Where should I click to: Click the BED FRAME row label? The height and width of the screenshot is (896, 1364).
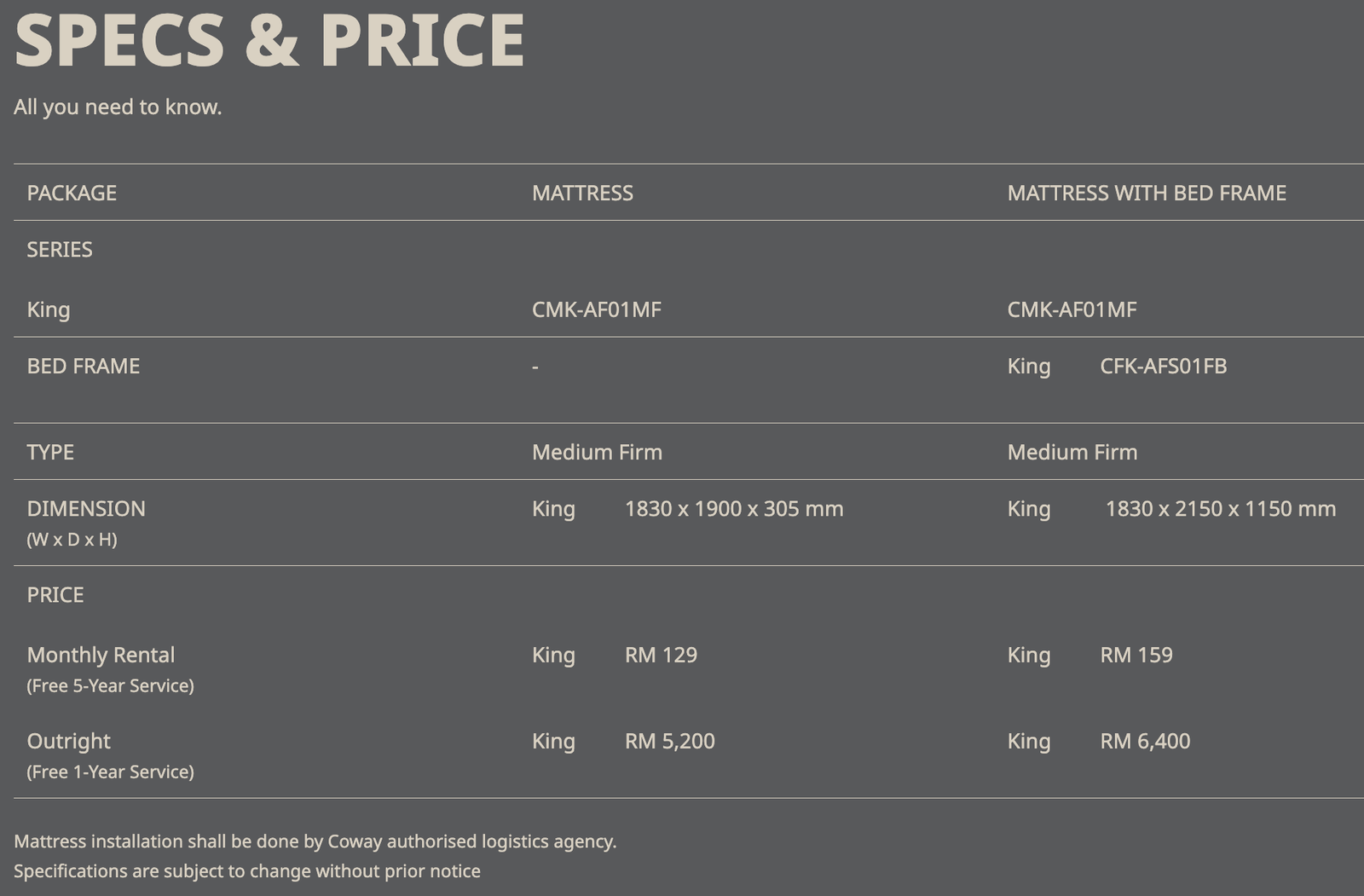84,366
